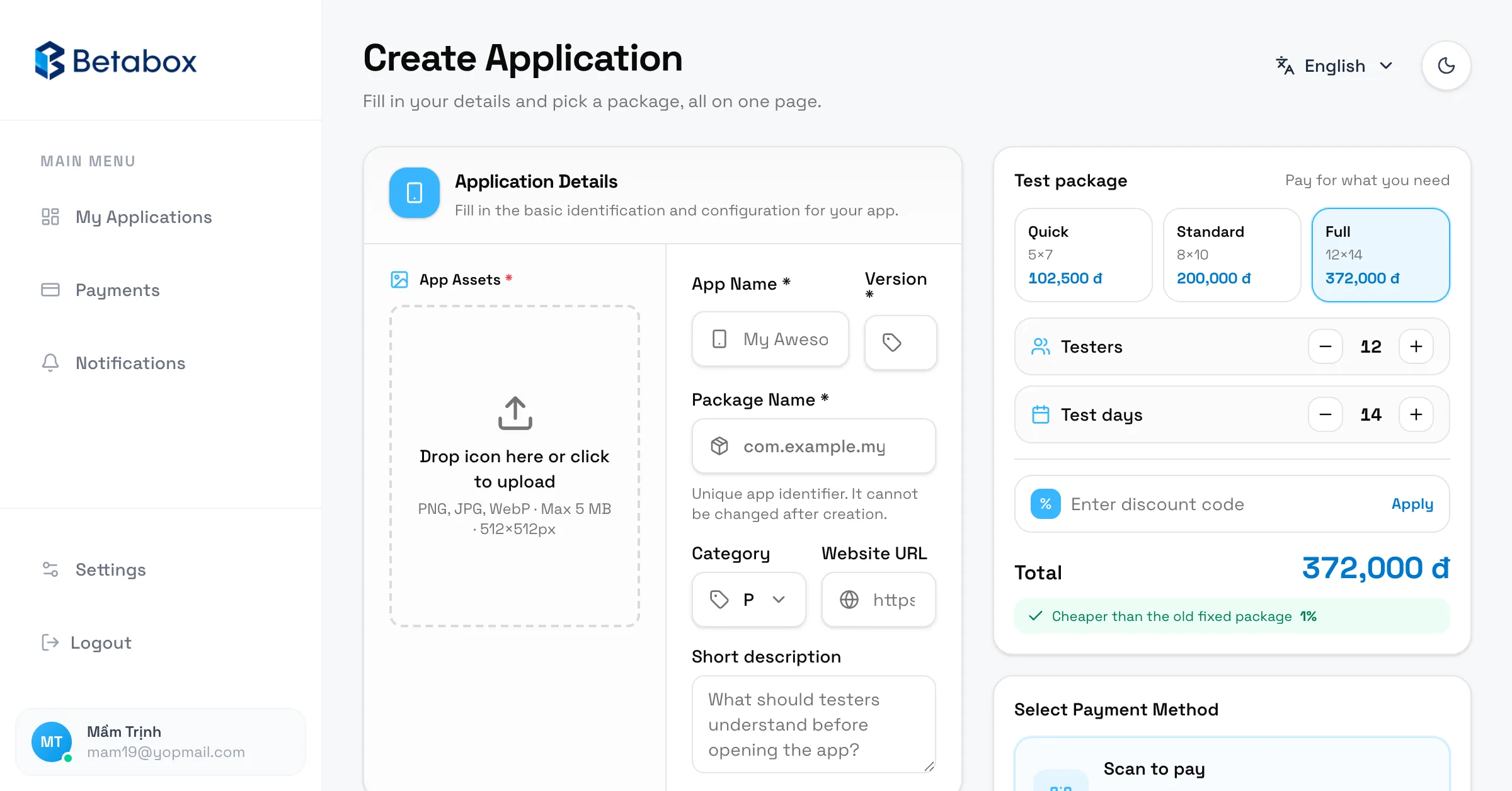Select Scan to pay payment method

click(x=1232, y=765)
